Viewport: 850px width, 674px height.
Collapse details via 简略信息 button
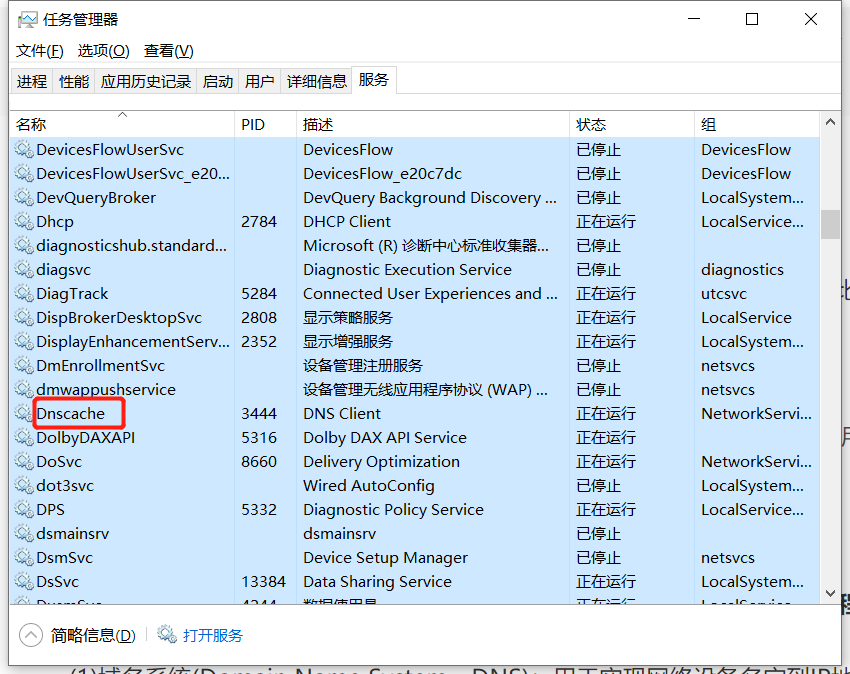pos(77,633)
